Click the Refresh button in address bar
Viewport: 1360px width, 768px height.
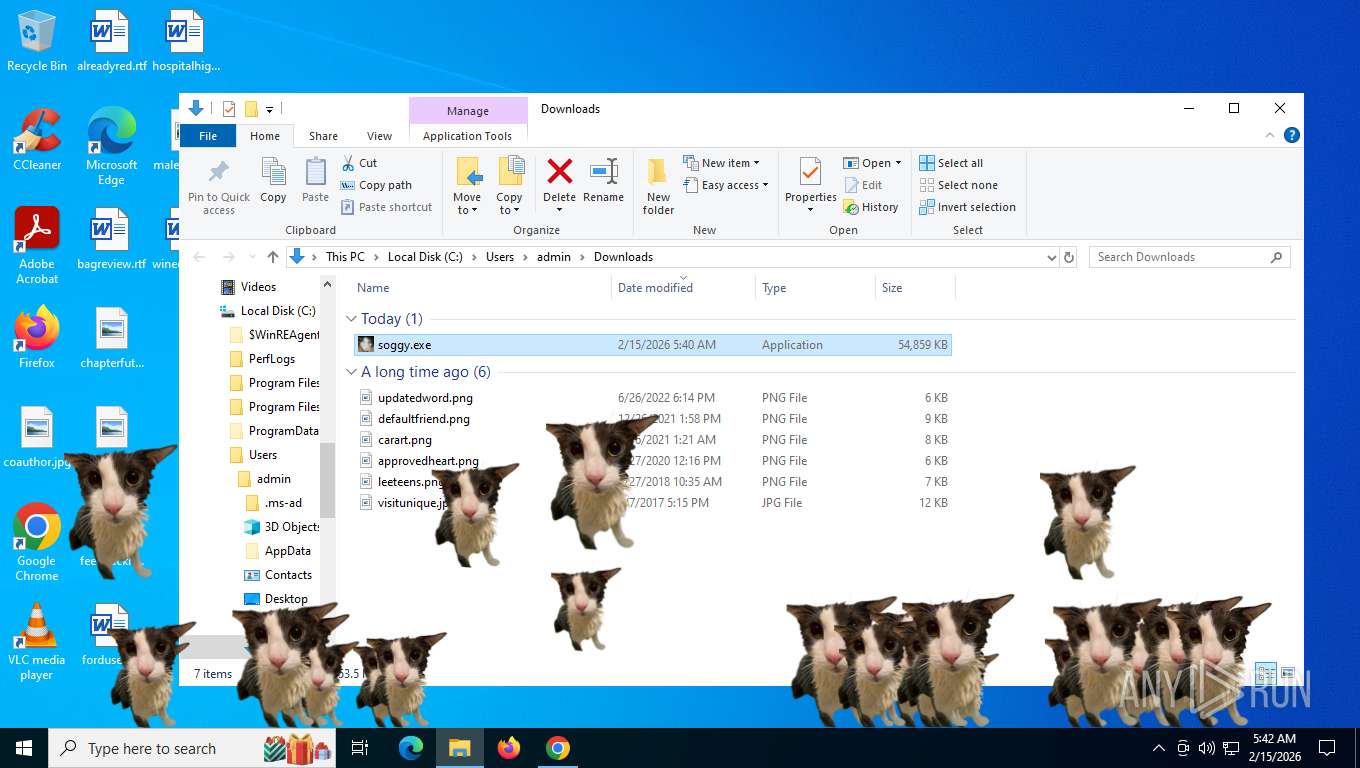pyautogui.click(x=1069, y=257)
